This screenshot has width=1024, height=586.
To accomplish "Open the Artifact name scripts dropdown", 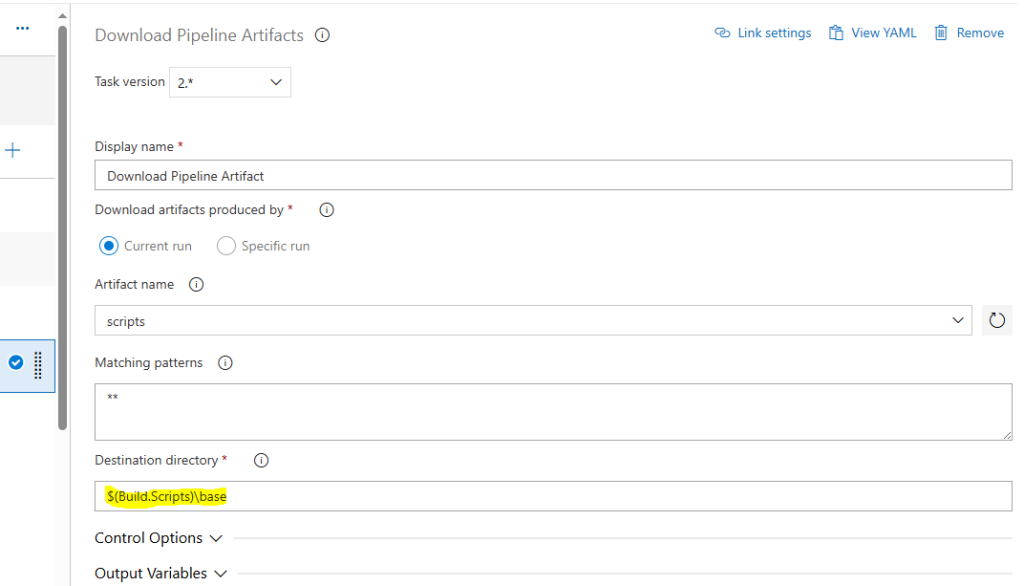I will [x=533, y=321].
